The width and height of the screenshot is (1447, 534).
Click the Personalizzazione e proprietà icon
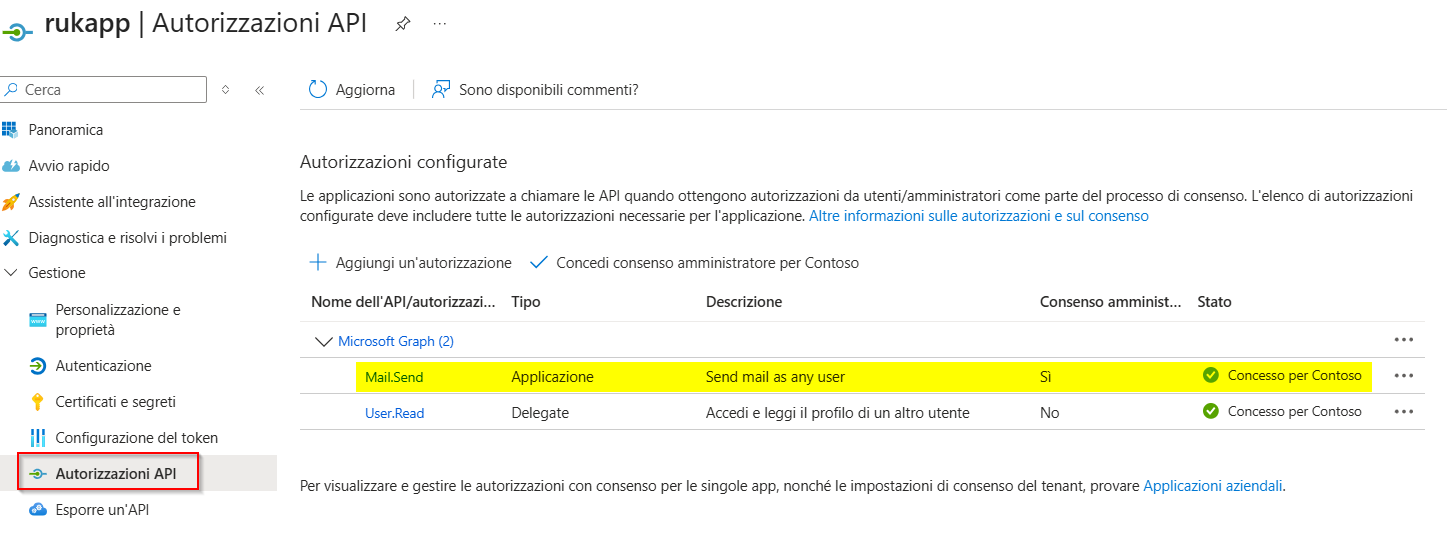[x=38, y=320]
